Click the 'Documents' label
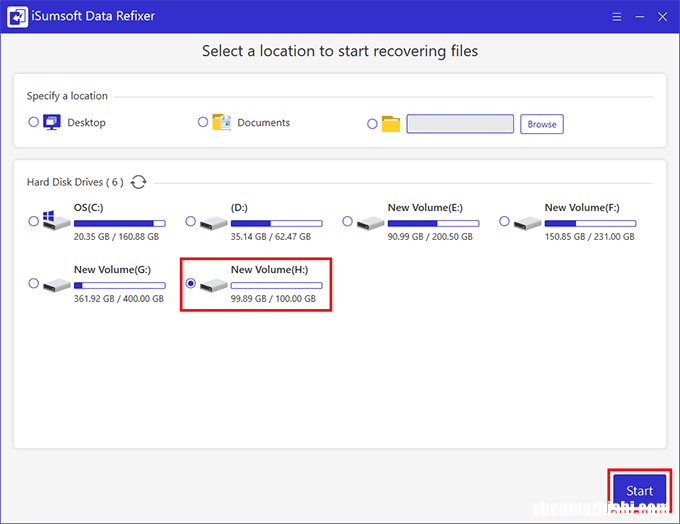This screenshot has width=680, height=524. tap(264, 123)
